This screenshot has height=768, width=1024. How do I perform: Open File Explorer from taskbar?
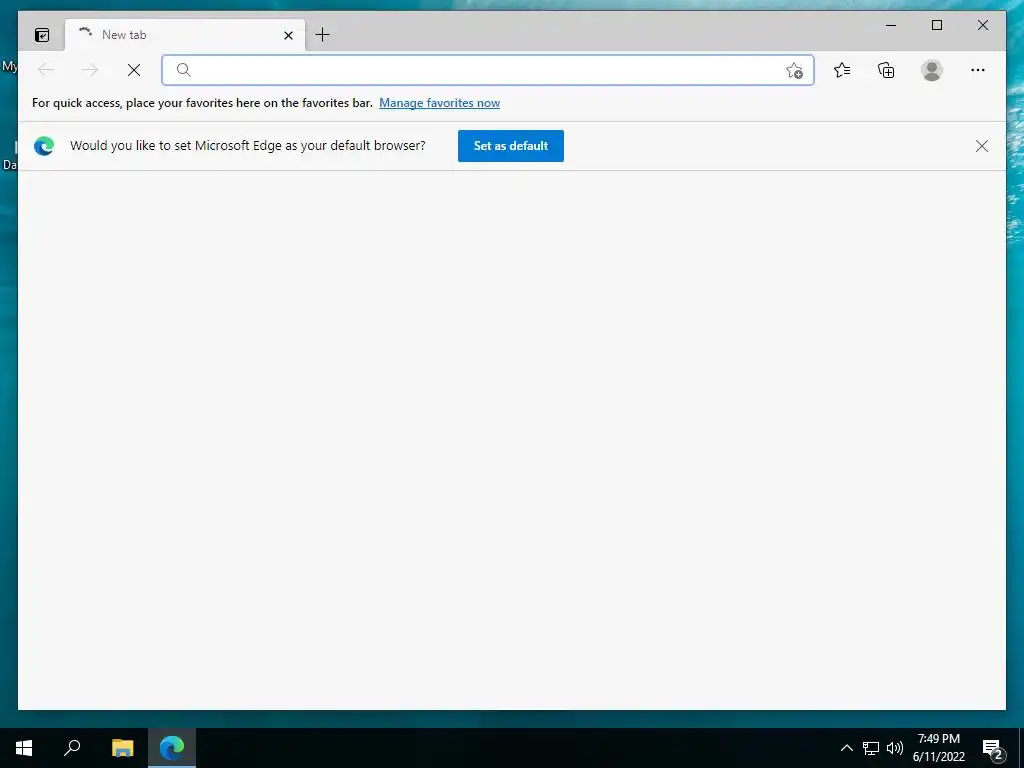click(122, 748)
